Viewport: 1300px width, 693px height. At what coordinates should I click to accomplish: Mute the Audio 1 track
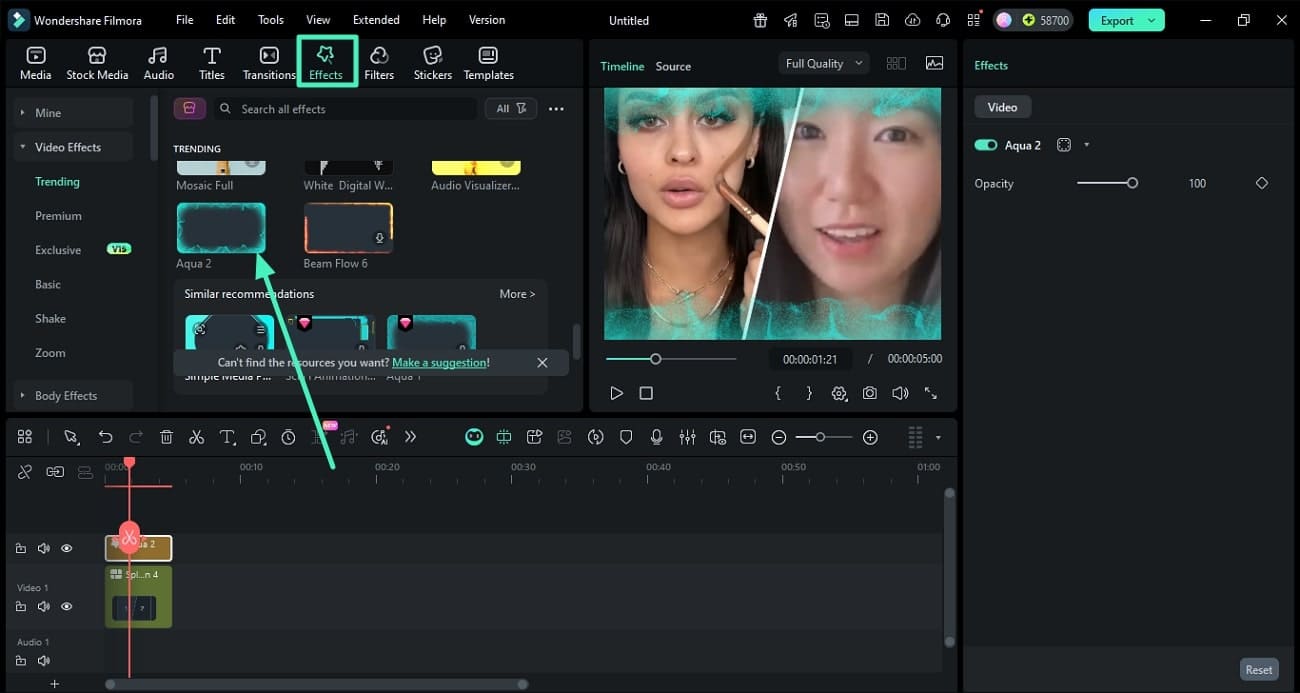pyautogui.click(x=44, y=661)
